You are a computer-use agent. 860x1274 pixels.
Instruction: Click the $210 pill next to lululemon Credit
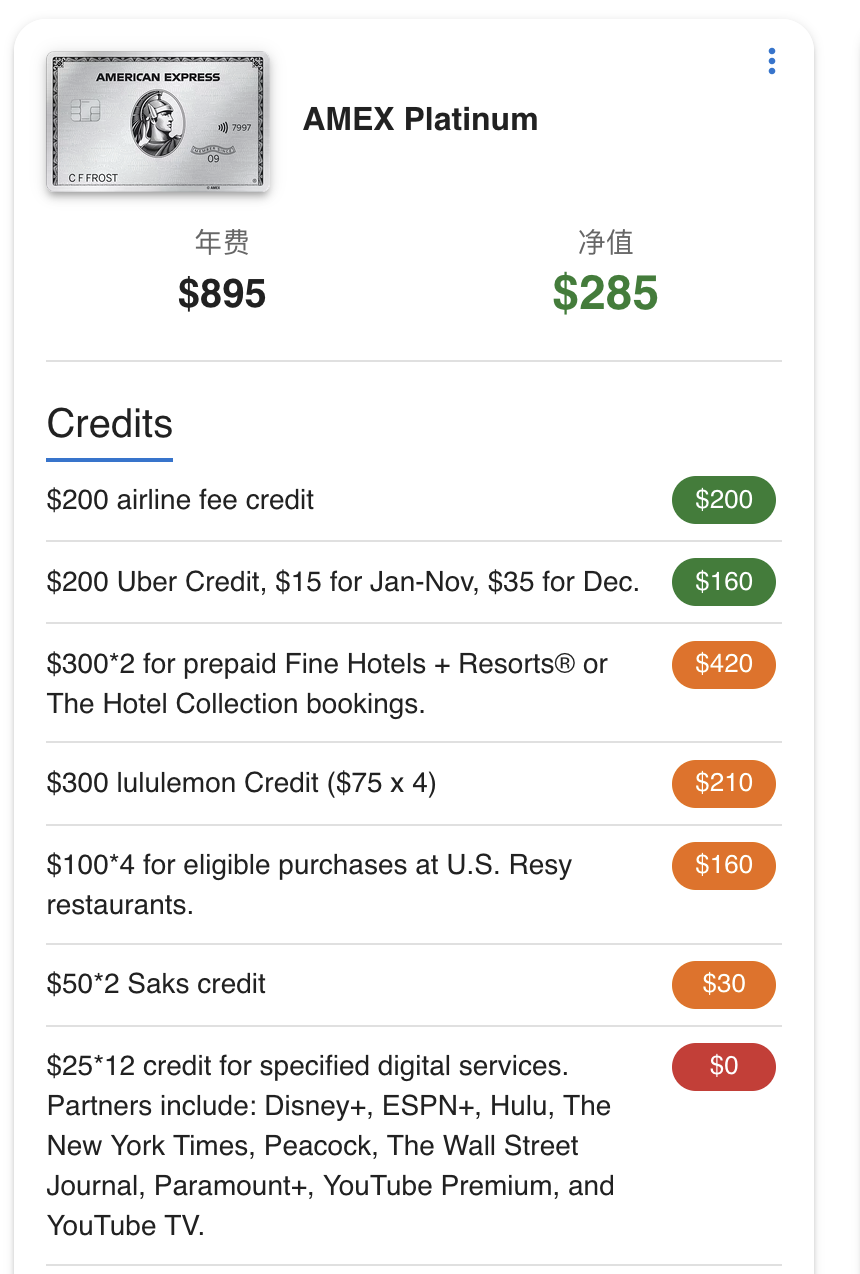pyautogui.click(x=723, y=784)
